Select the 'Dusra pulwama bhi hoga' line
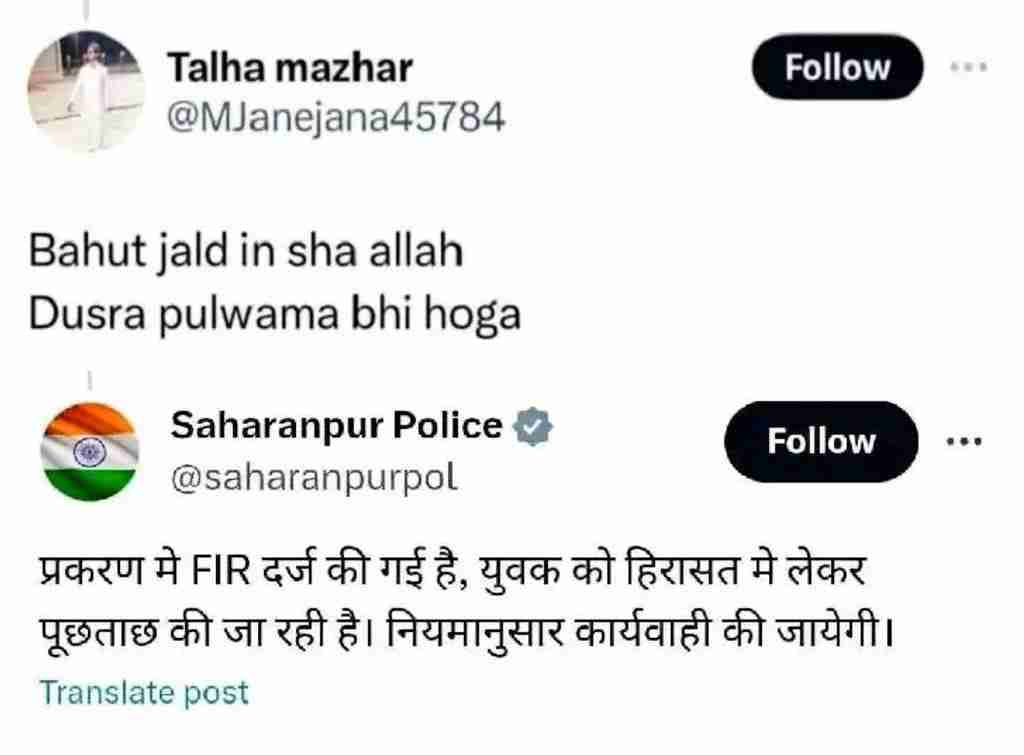1024x755 pixels. coord(275,315)
